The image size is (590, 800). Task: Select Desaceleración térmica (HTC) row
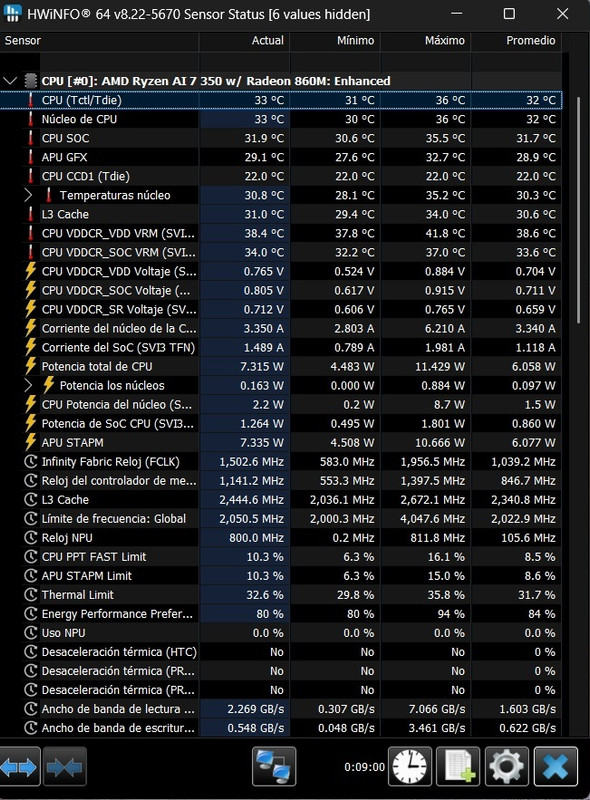coord(281,652)
